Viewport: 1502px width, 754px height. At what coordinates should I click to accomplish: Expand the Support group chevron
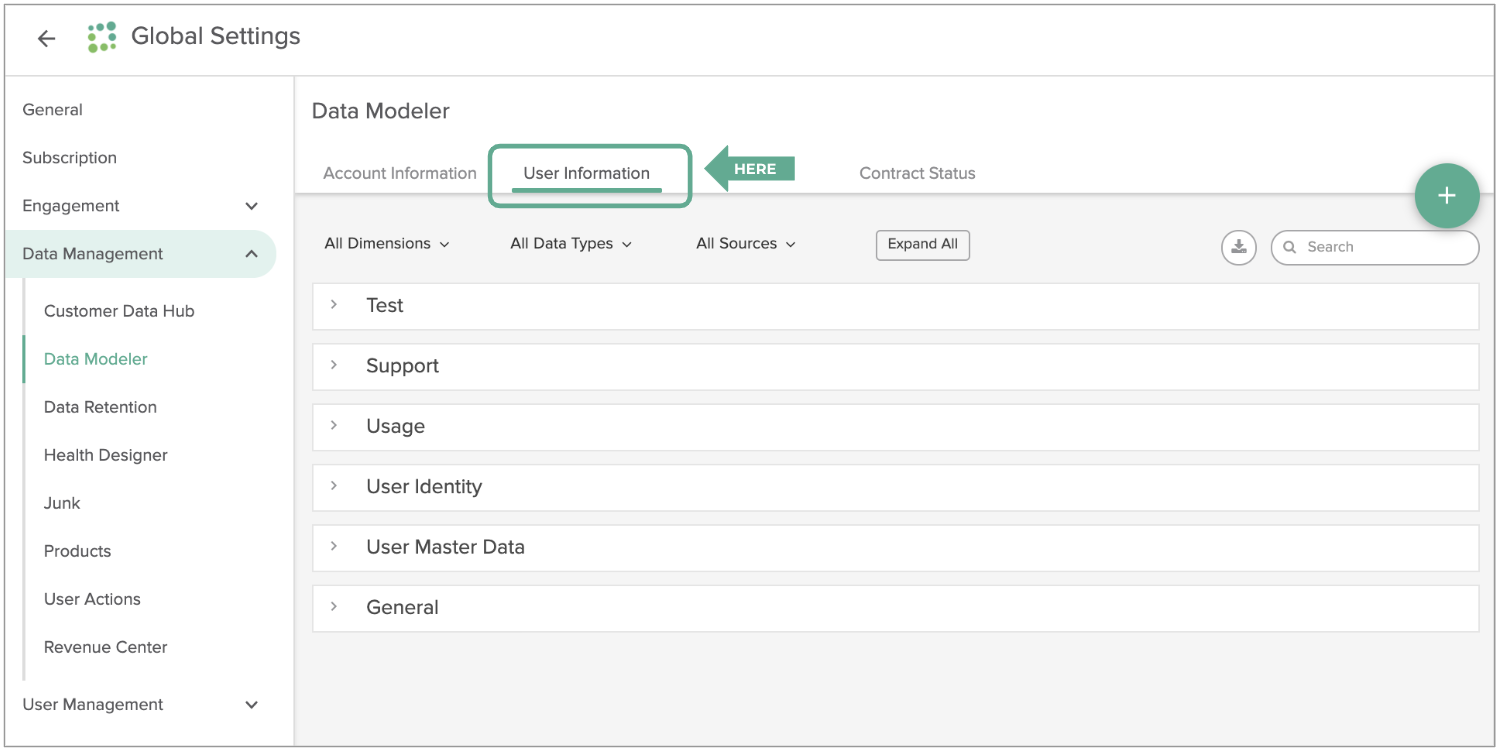point(334,366)
